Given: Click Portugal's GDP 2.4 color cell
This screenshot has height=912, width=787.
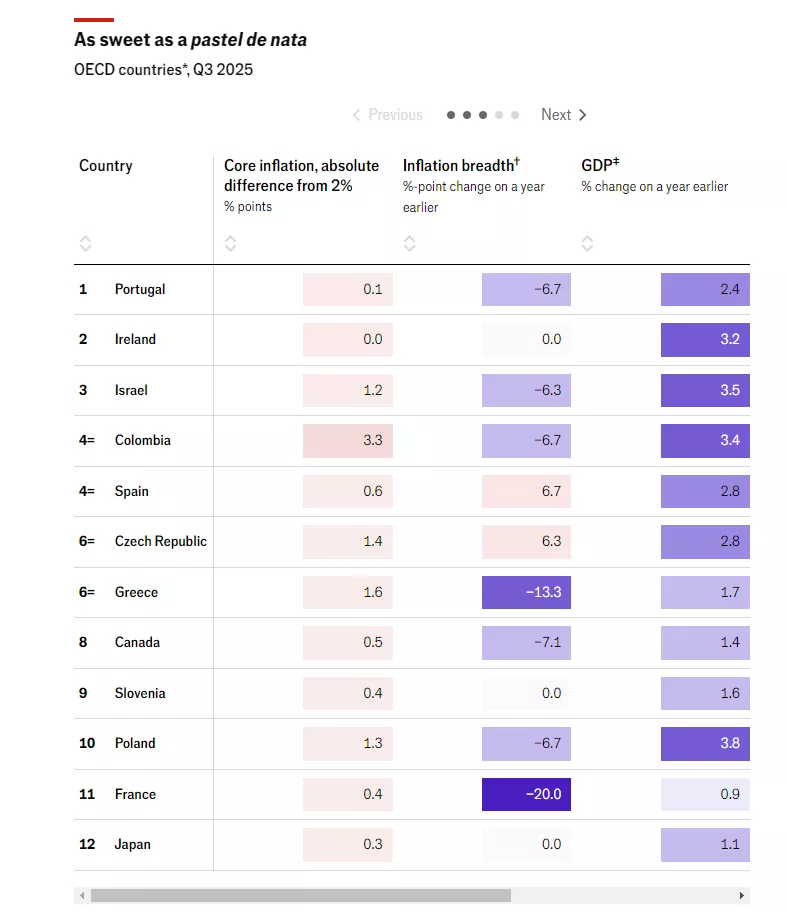Looking at the screenshot, I should click(705, 289).
